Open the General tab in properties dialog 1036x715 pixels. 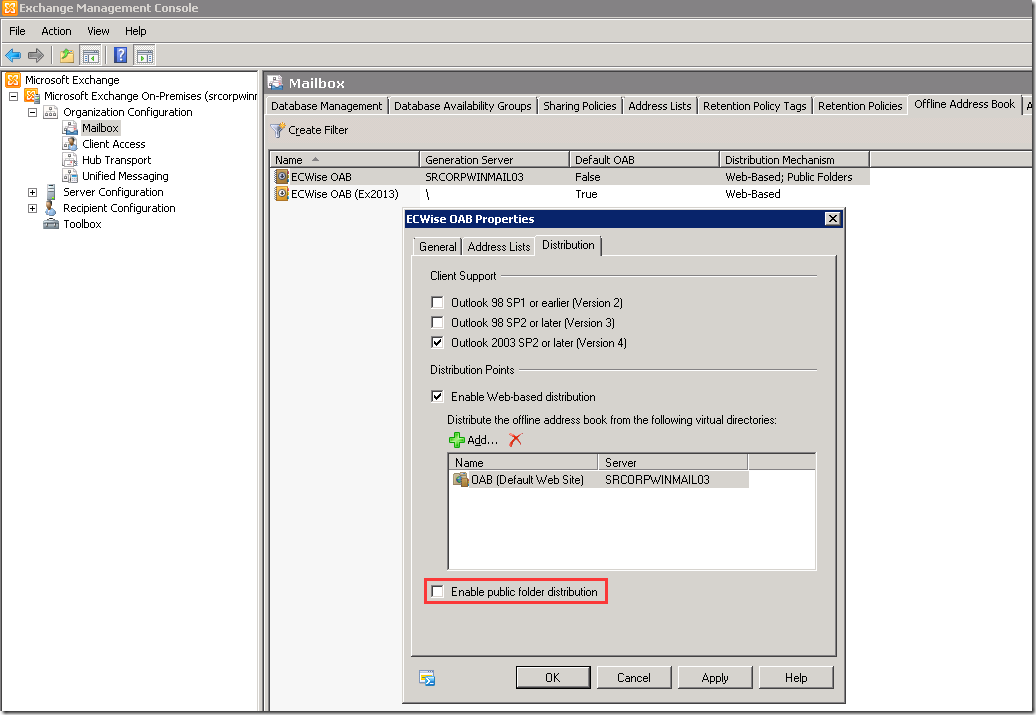pyautogui.click(x=437, y=246)
